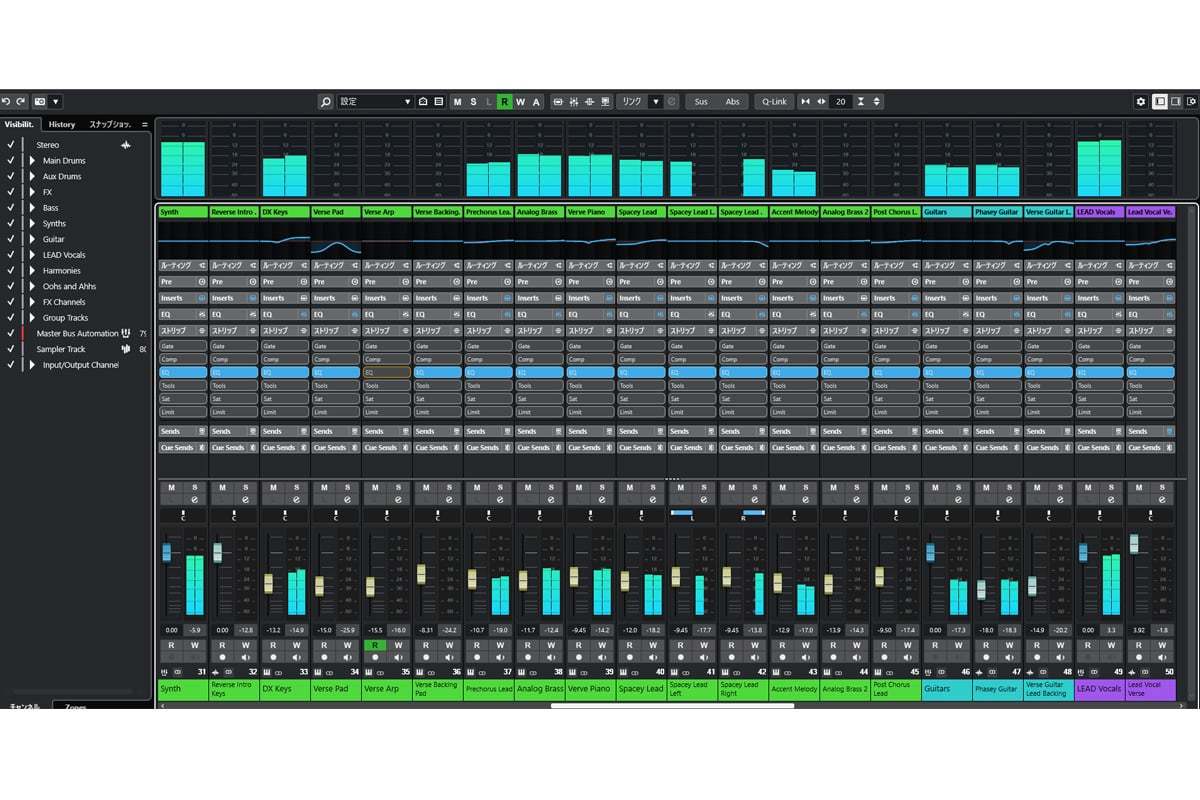Open the 設定 preset dropdown in the toolbar
This screenshot has height=800, width=1200.
(x=408, y=101)
